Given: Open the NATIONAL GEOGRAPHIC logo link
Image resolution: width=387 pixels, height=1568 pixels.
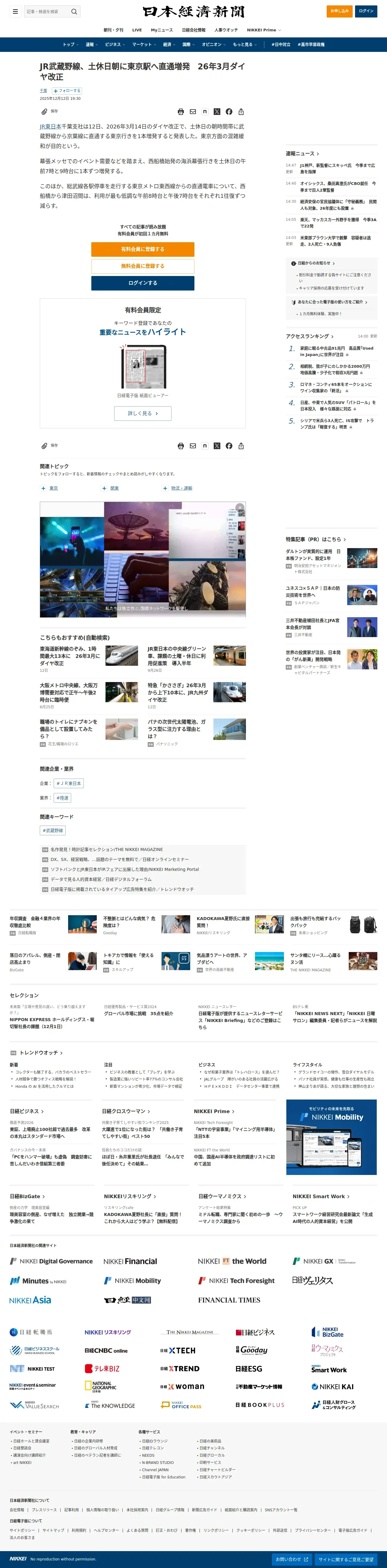Looking at the screenshot, I should (100, 1387).
